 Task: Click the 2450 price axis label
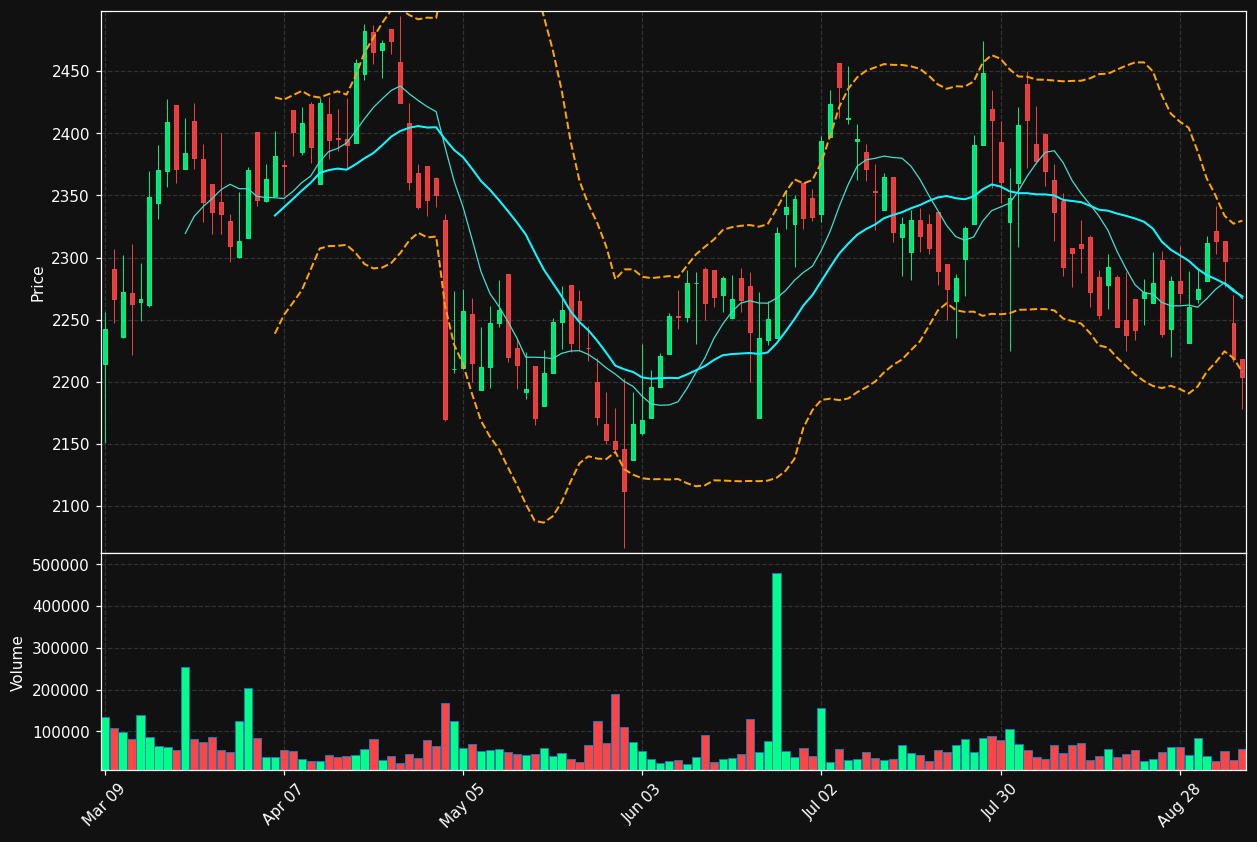click(72, 72)
